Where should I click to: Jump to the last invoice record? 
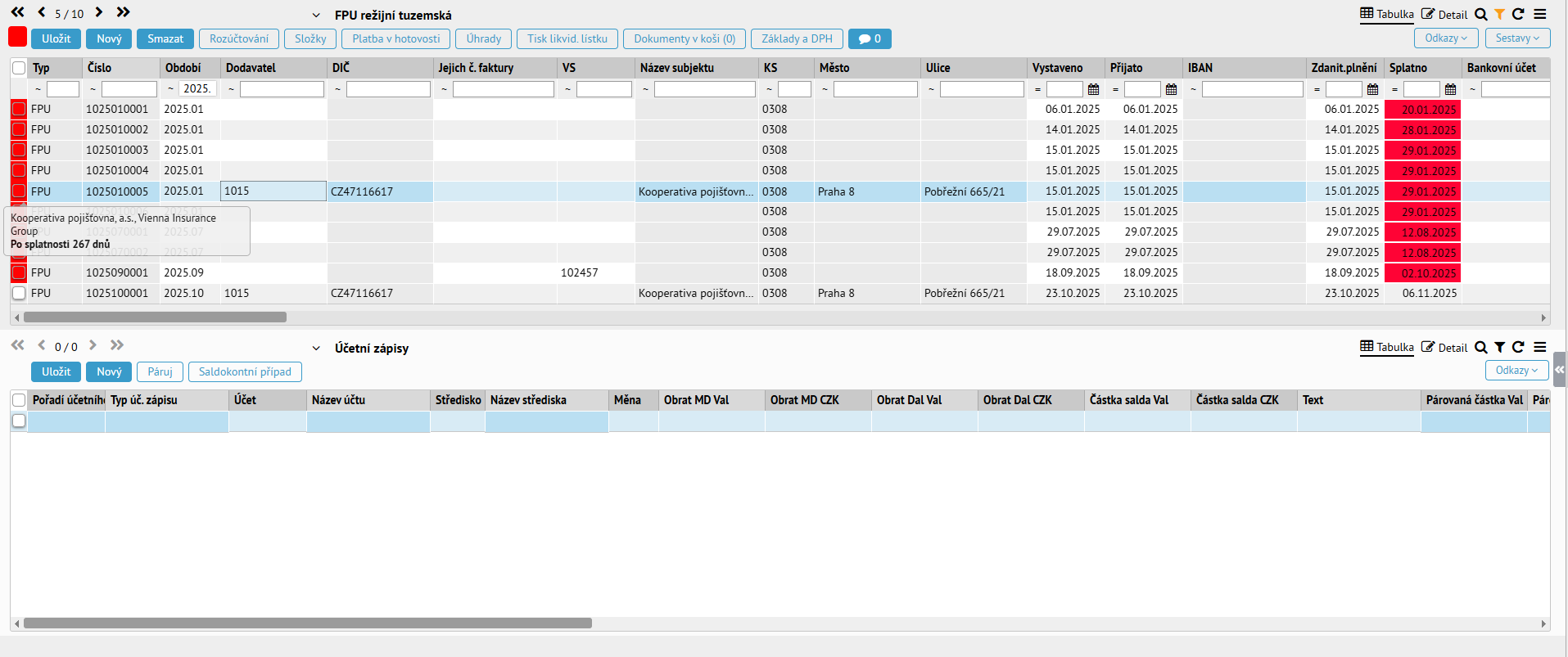pos(123,12)
